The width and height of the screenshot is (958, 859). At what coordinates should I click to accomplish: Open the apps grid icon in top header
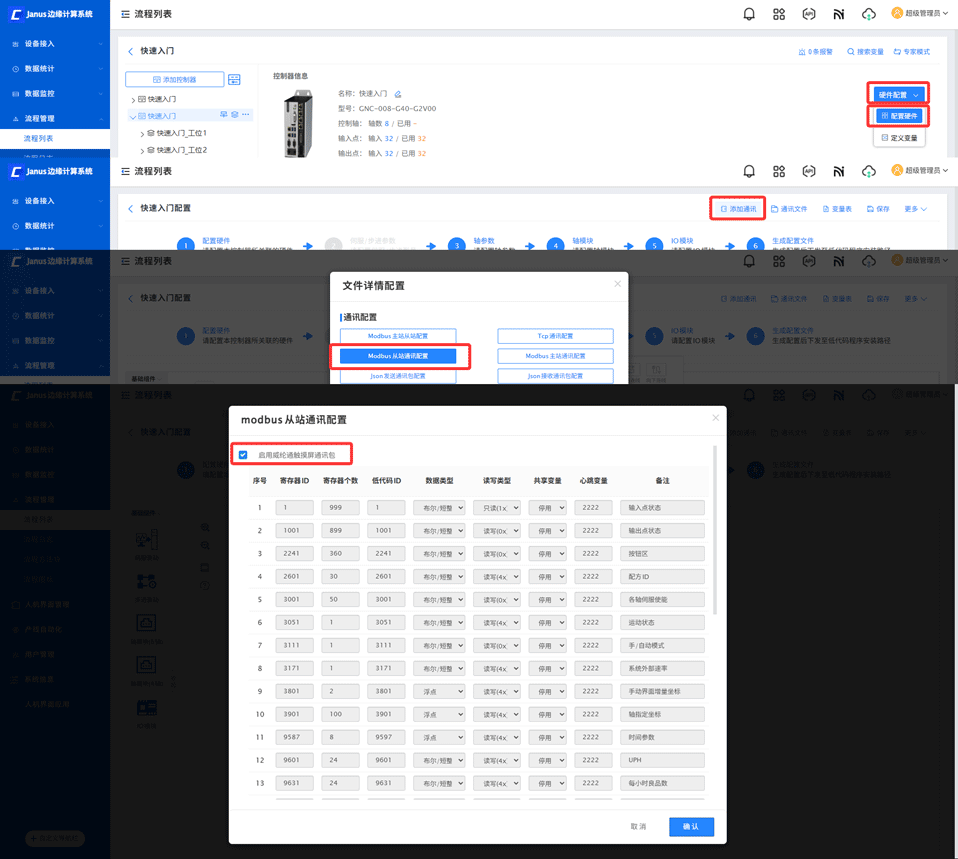[778, 14]
